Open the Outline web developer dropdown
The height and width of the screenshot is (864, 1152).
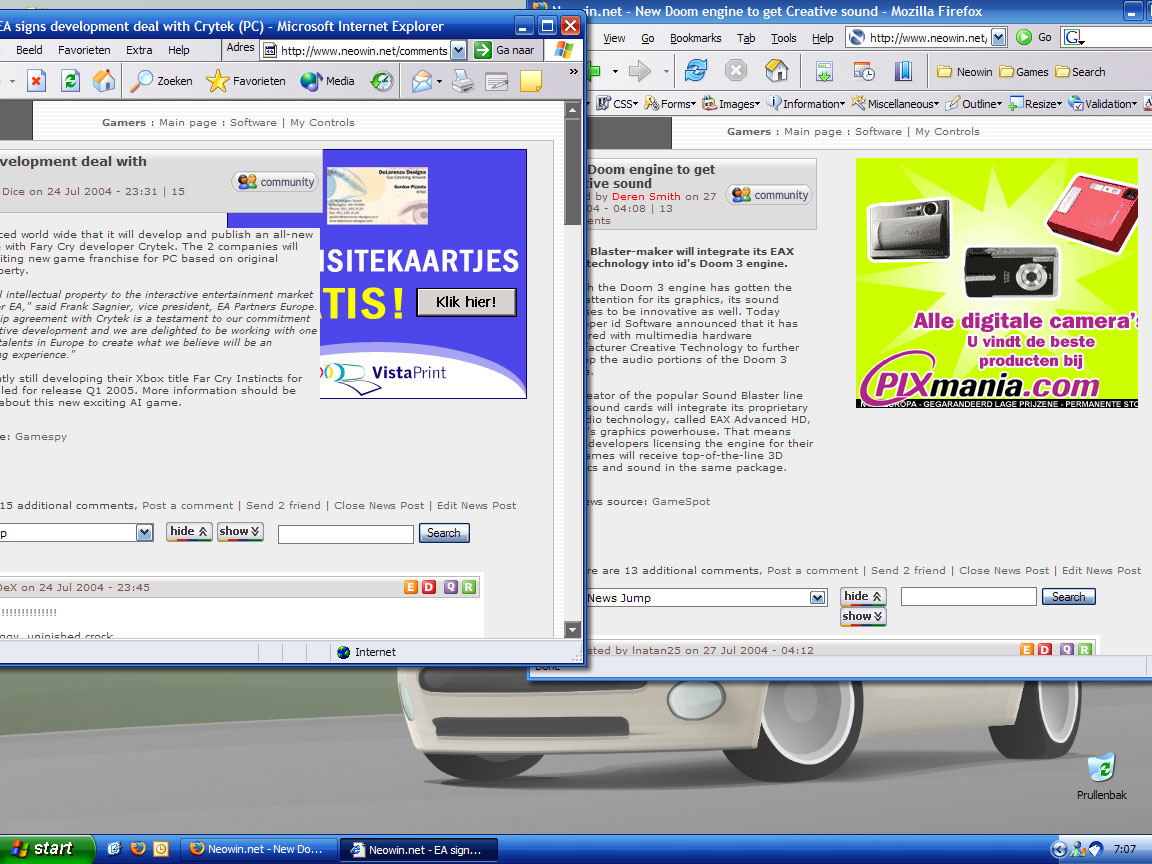(x=973, y=104)
